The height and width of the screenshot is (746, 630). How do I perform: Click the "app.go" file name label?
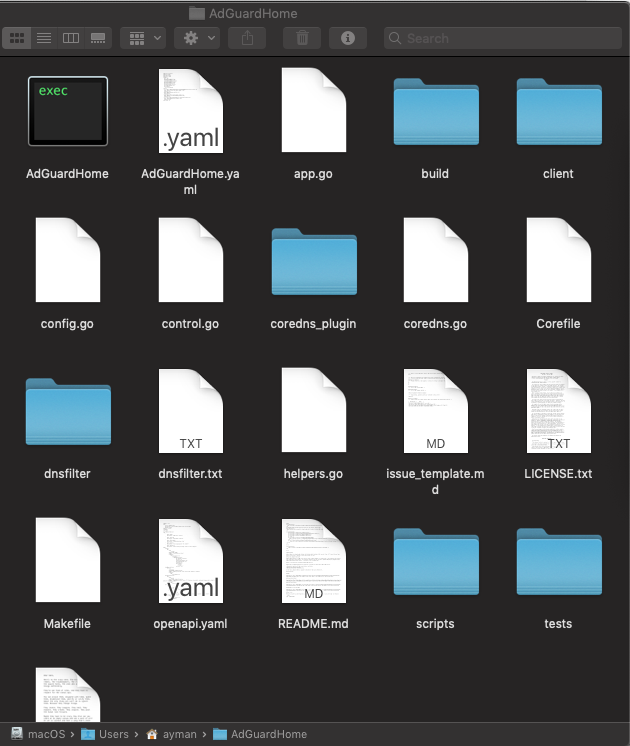click(x=313, y=174)
